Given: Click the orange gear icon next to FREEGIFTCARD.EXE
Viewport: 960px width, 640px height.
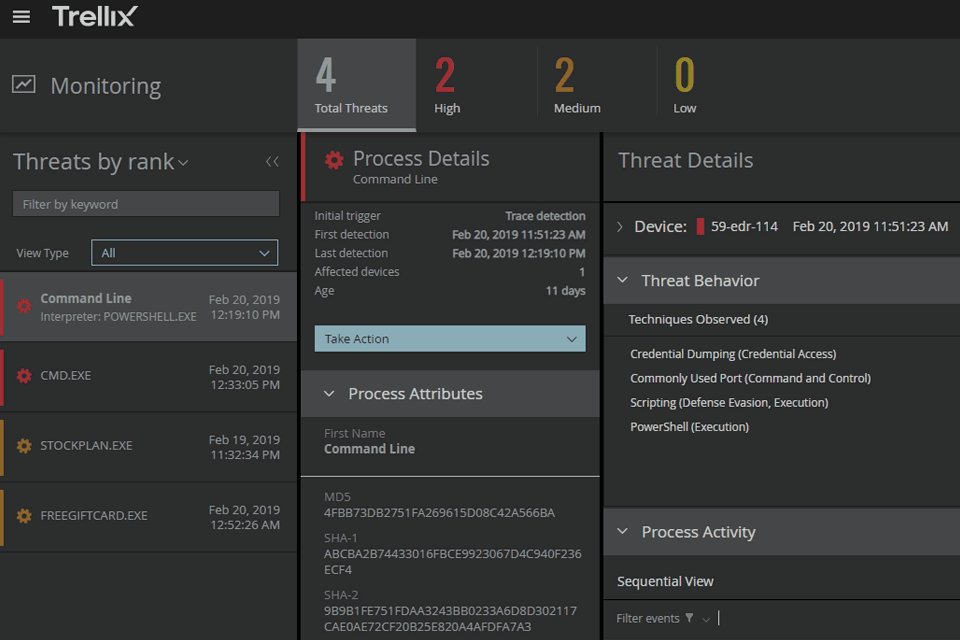Looking at the screenshot, I should coord(24,516).
